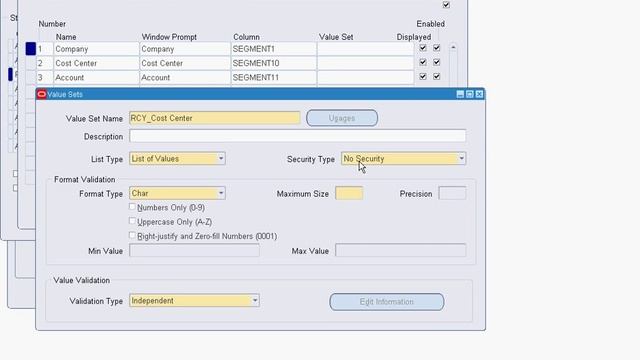Click Name cell 'Cost Center' in segments table

96,63
